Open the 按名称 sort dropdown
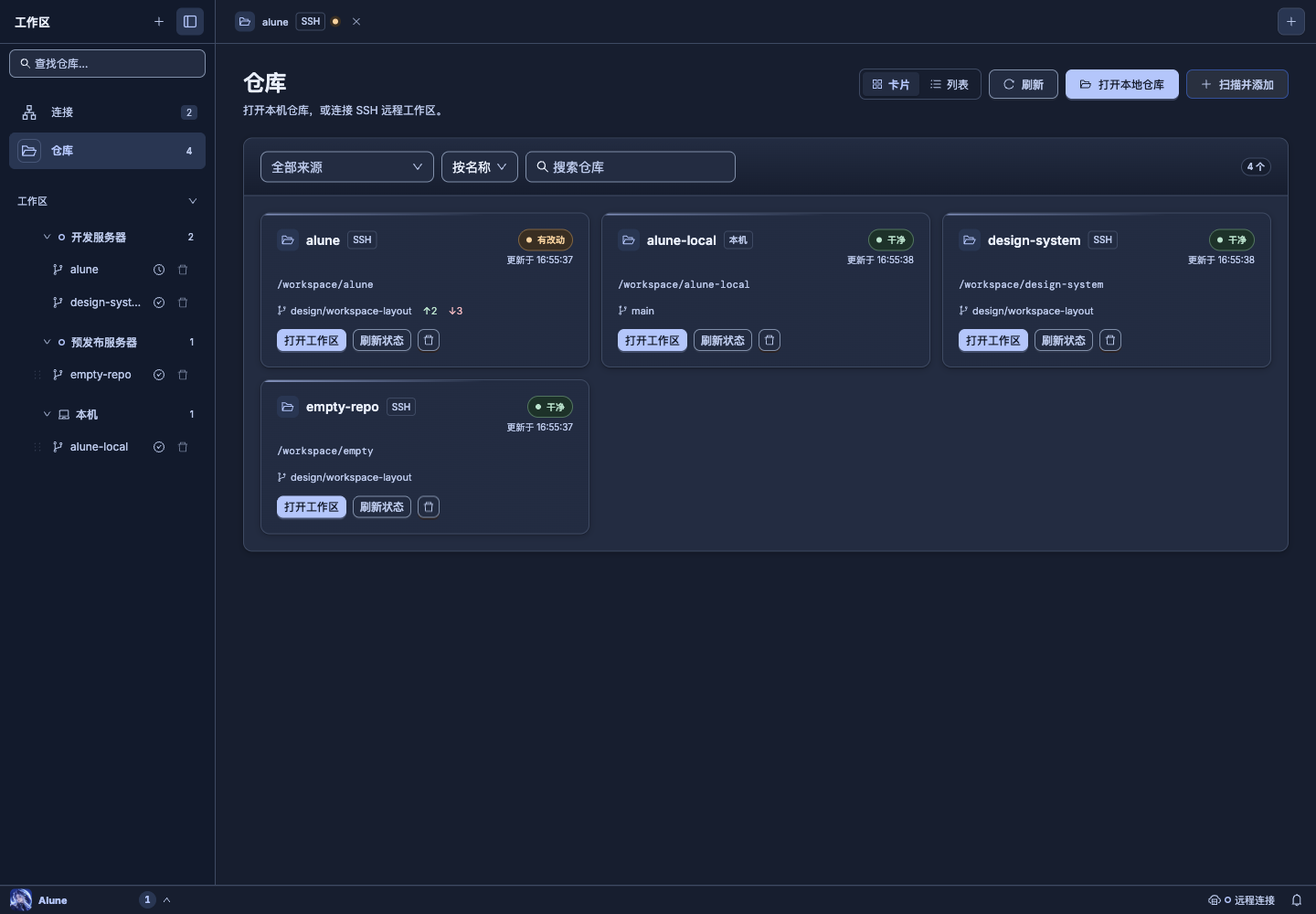This screenshot has height=914, width=1316. pyautogui.click(x=480, y=167)
